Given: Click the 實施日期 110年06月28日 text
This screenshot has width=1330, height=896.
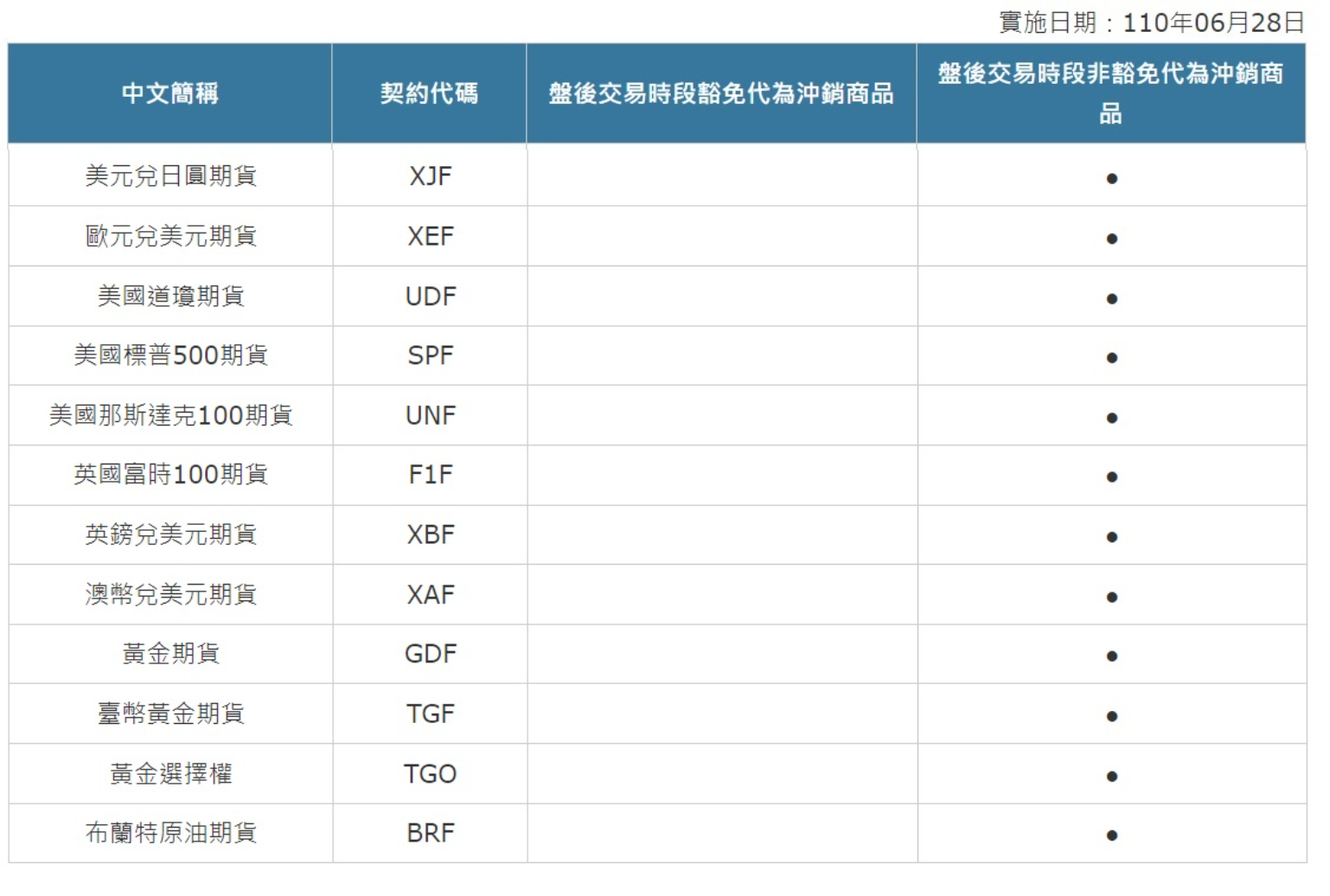Looking at the screenshot, I should pyautogui.click(x=1151, y=22).
